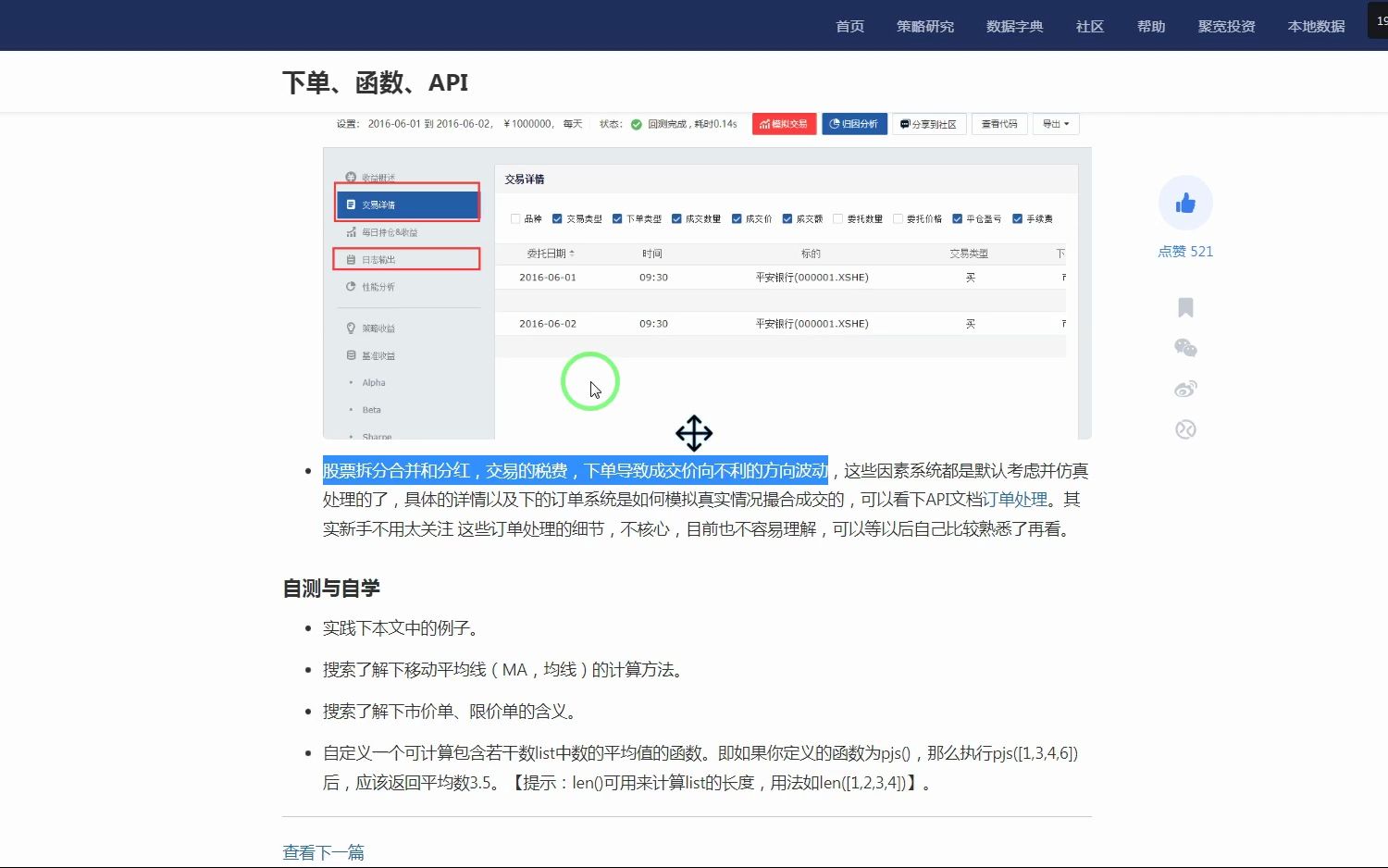Bookmark the article with the bookmark icon
The width and height of the screenshot is (1388, 868).
1185,307
